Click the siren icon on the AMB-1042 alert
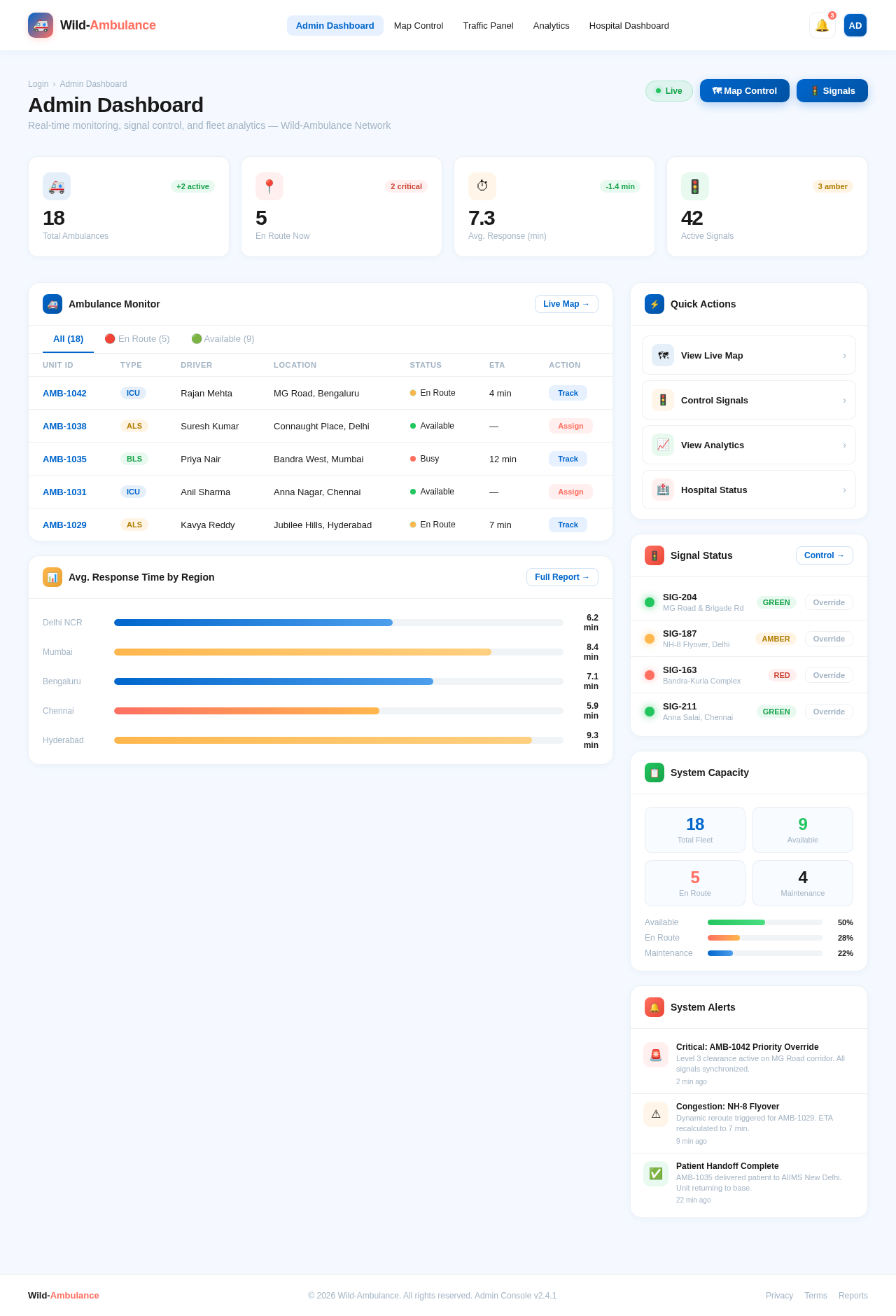The height and width of the screenshot is (1316, 896). tap(656, 1055)
